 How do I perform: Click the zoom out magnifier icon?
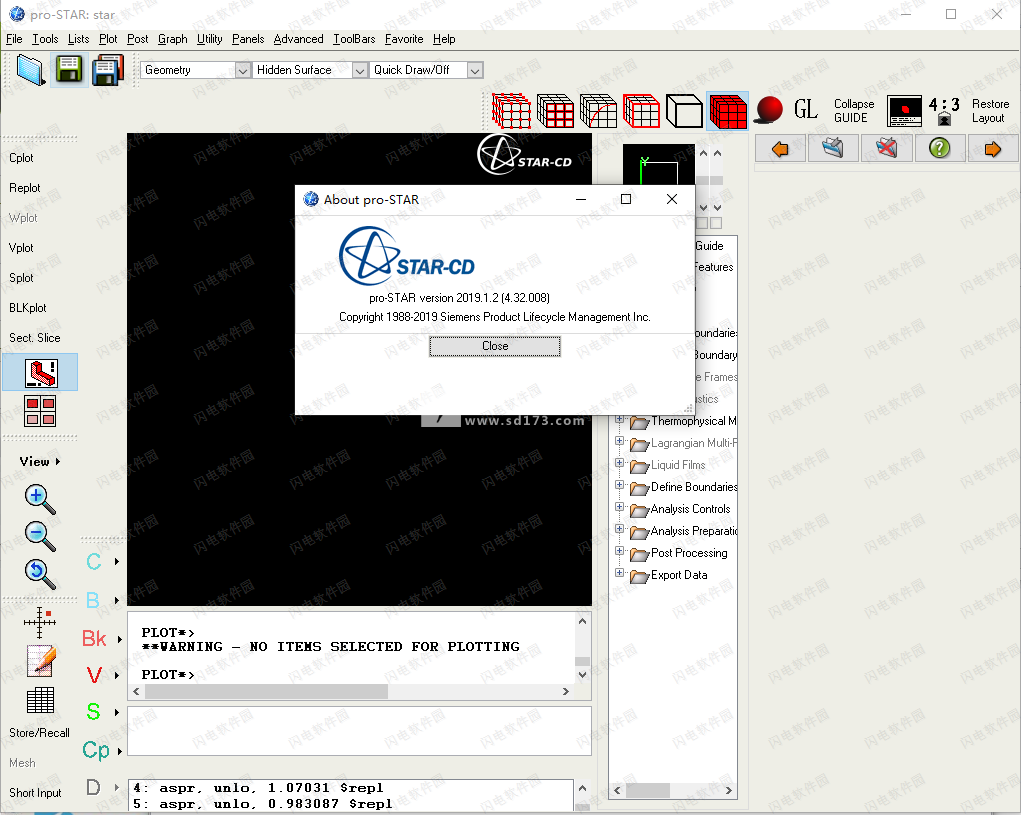click(40, 536)
